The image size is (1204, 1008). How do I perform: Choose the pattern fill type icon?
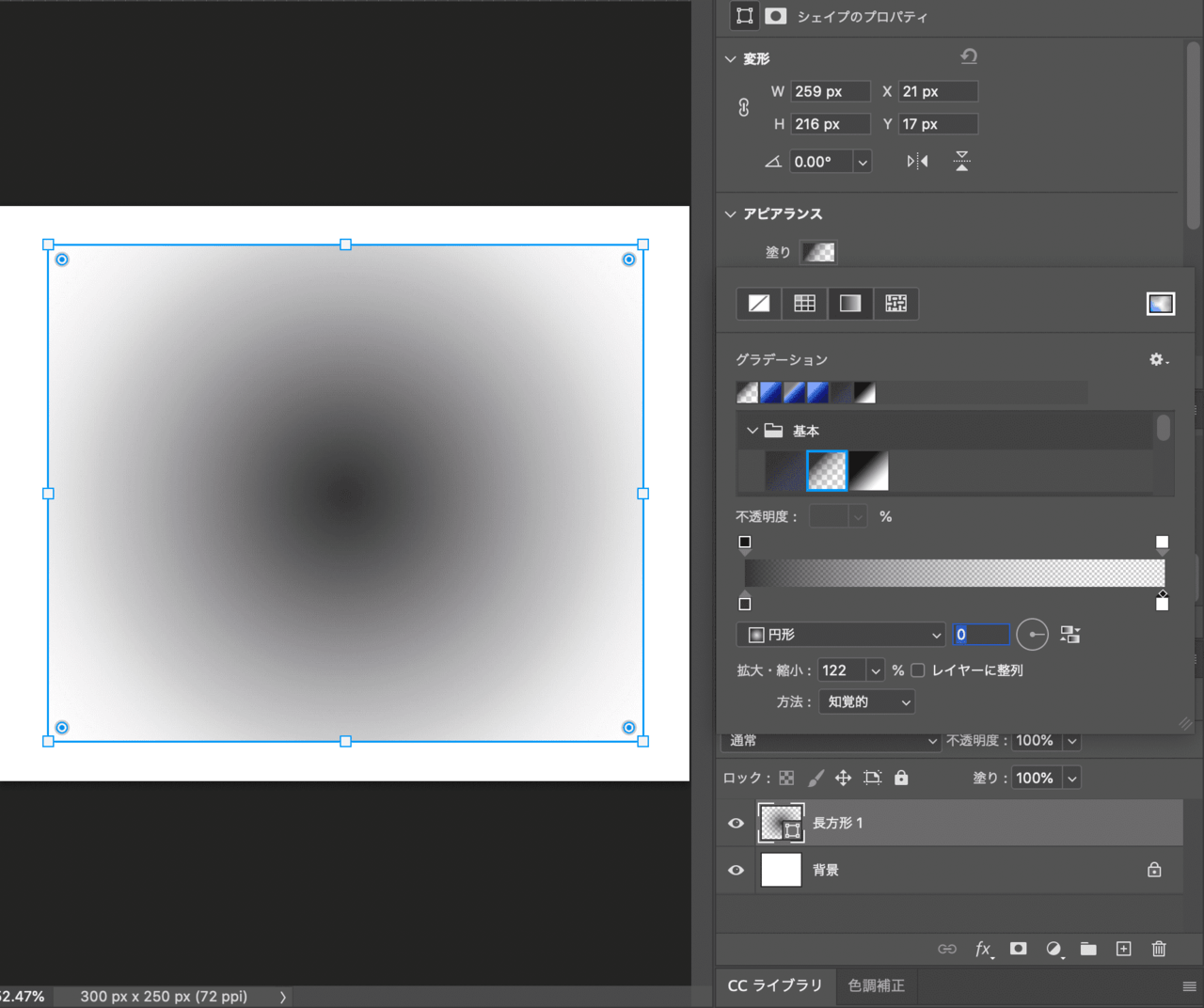(896, 304)
